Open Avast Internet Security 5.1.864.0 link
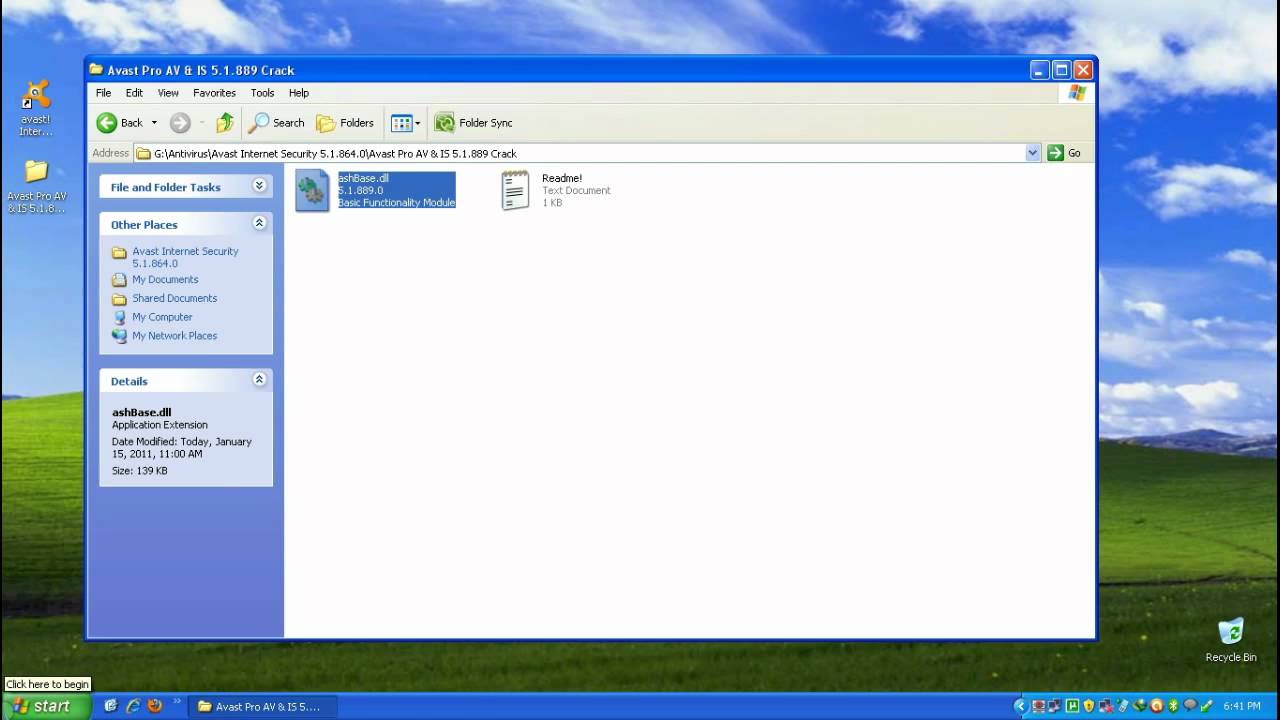 185,257
